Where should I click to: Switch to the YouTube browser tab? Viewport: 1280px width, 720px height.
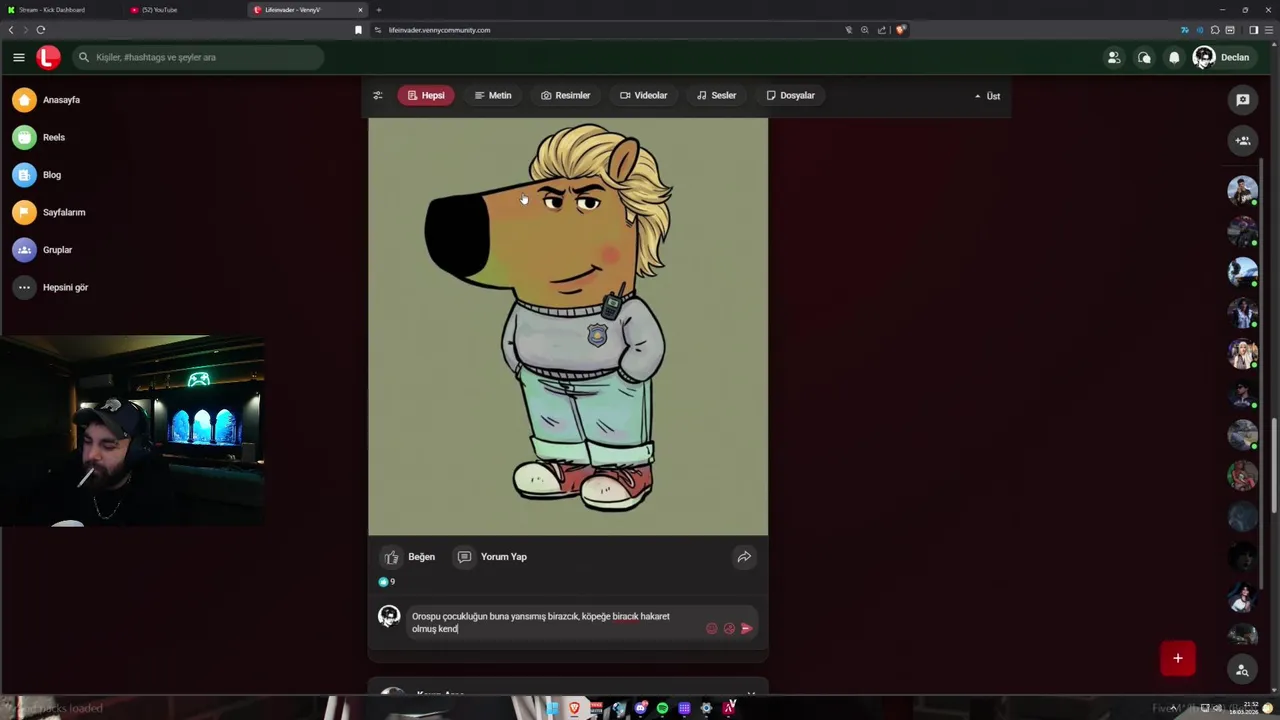(184, 10)
